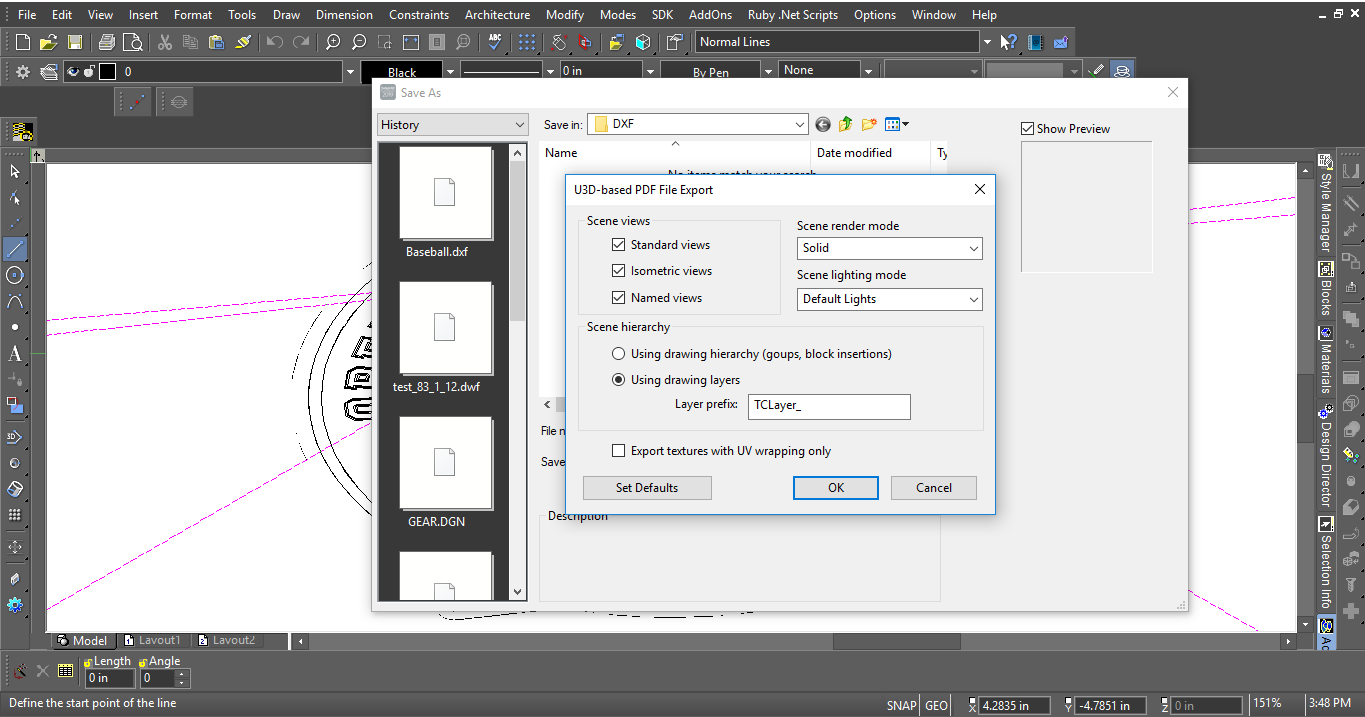Click the Zoom In magnifier icon
Image resolution: width=1365 pixels, height=717 pixels.
(333, 42)
